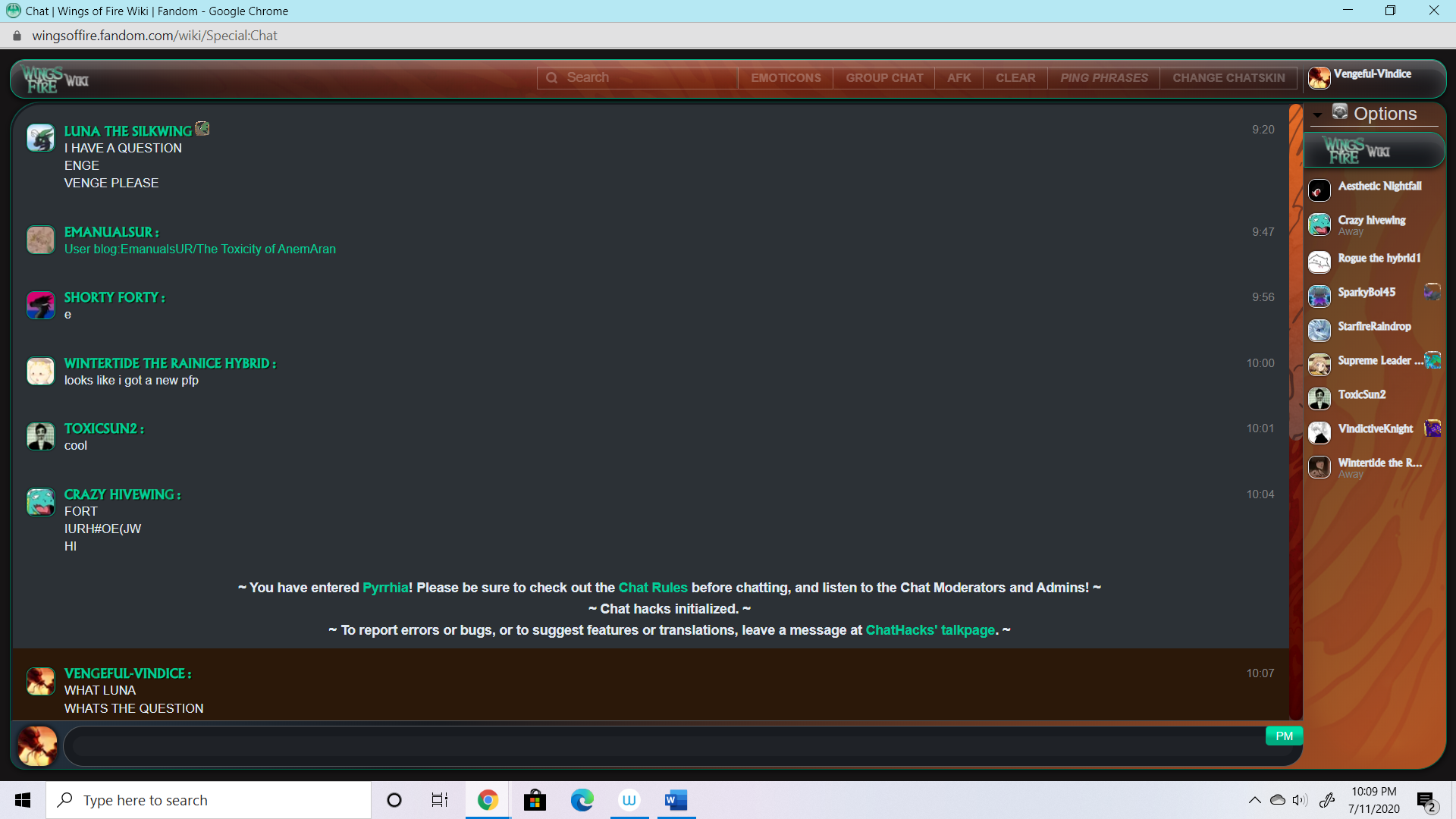Show hidden system tray icons
This screenshot has width=1456, height=819.
(1255, 800)
